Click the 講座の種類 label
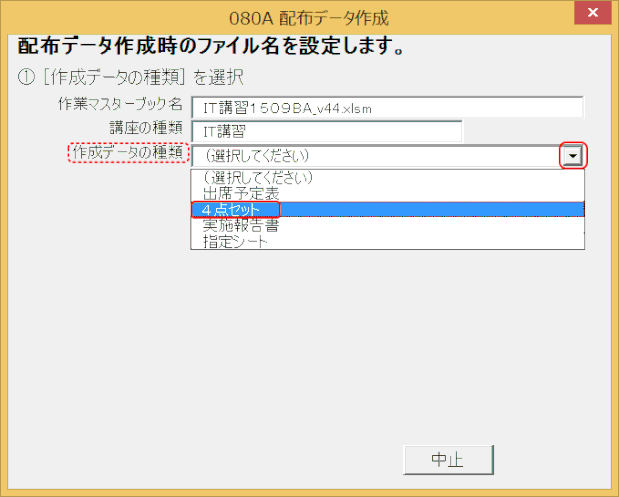619x497 pixels. pyautogui.click(x=146, y=128)
